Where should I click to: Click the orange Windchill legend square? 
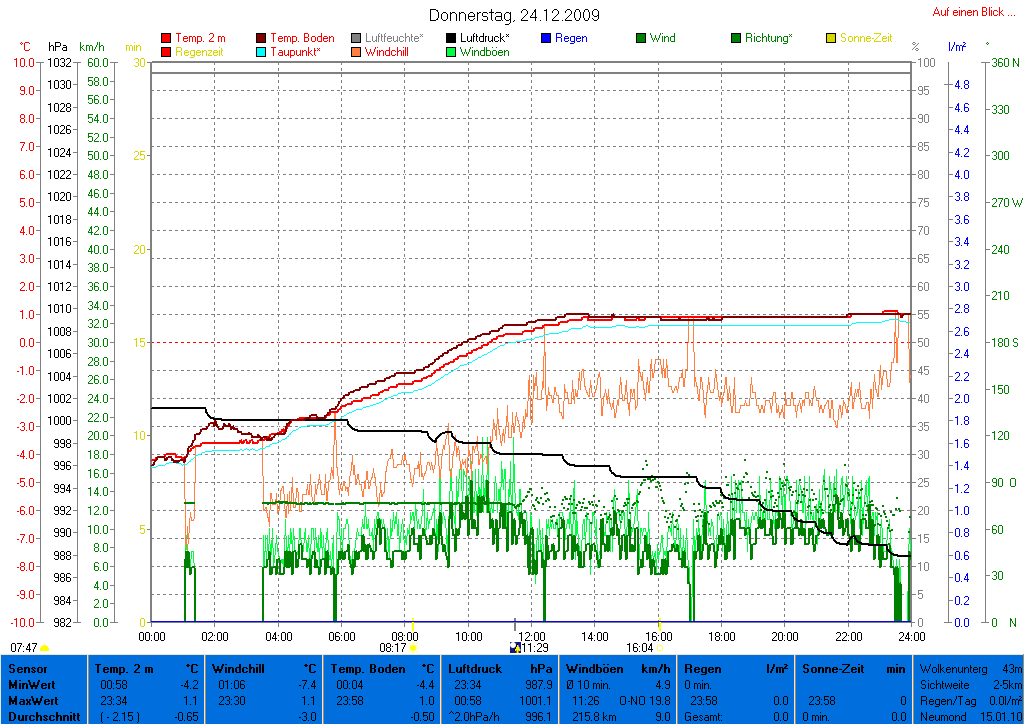356,52
